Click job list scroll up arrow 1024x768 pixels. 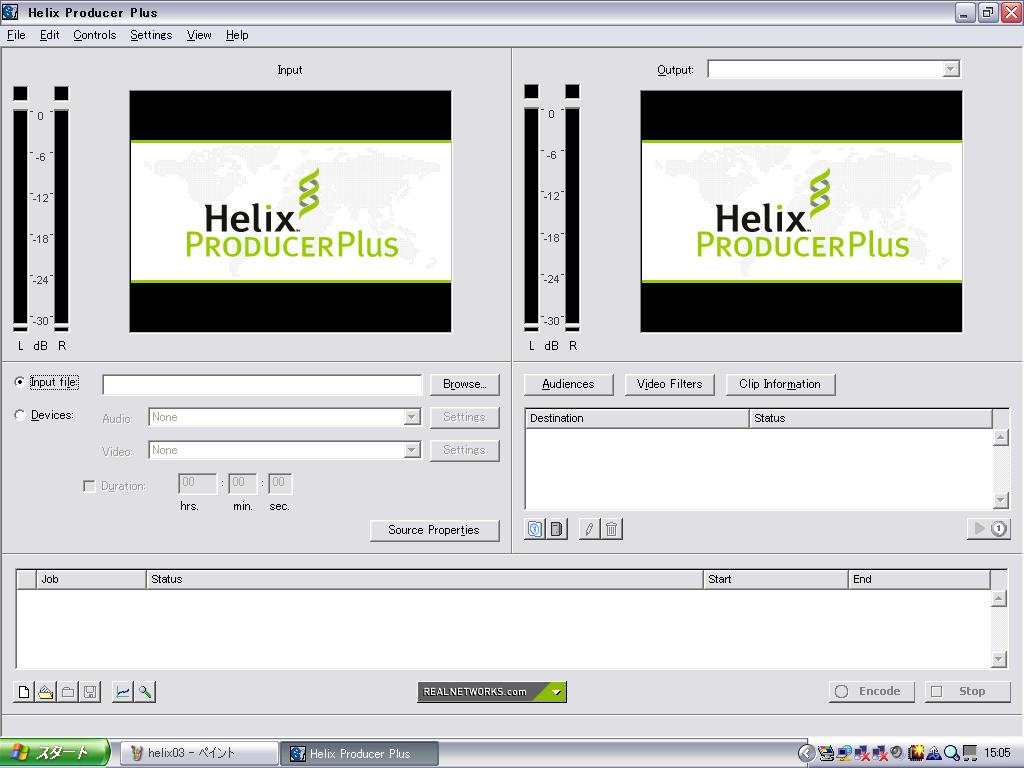coord(999,598)
